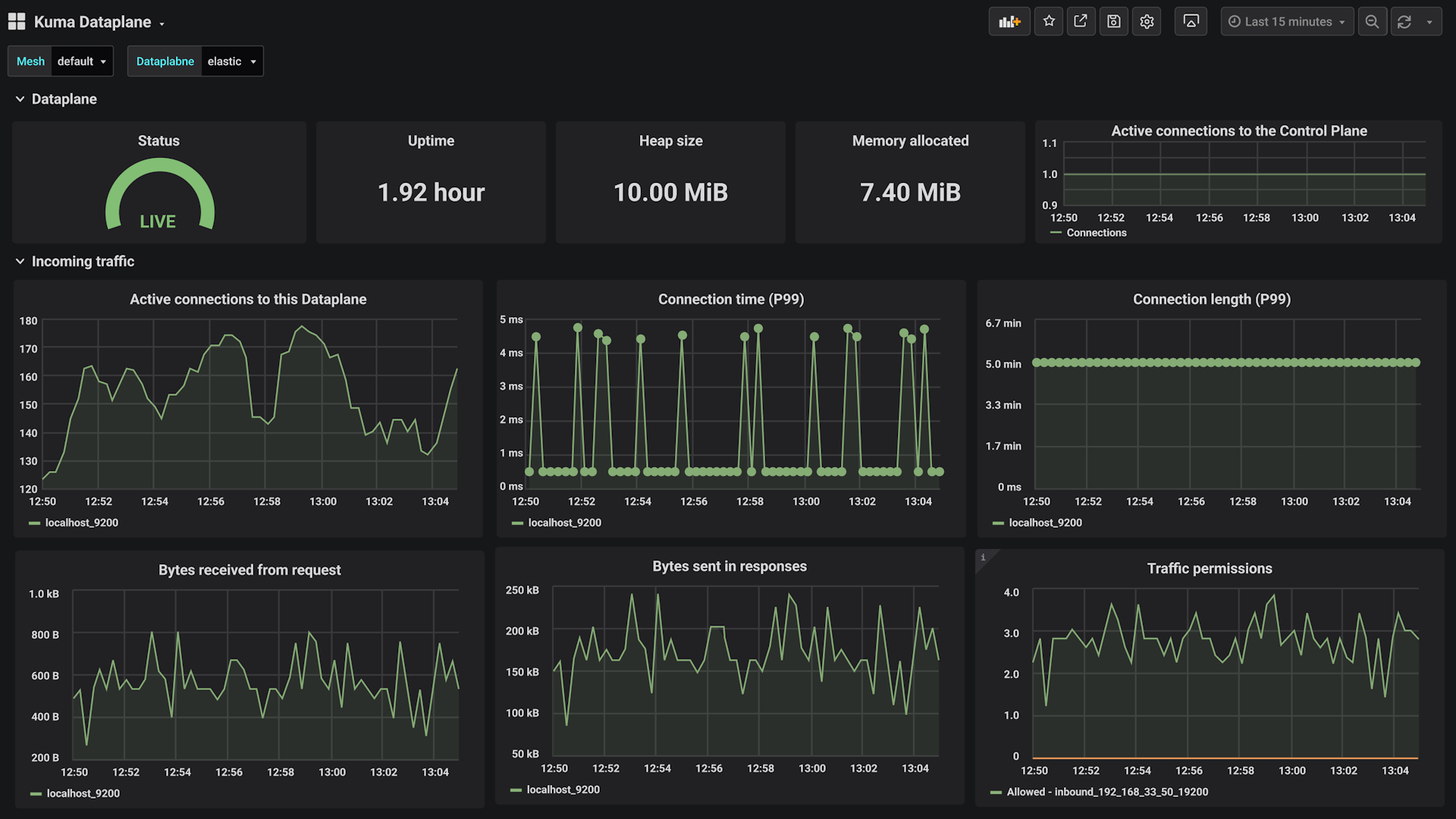Add a new panel to the dashboard

[1009, 21]
